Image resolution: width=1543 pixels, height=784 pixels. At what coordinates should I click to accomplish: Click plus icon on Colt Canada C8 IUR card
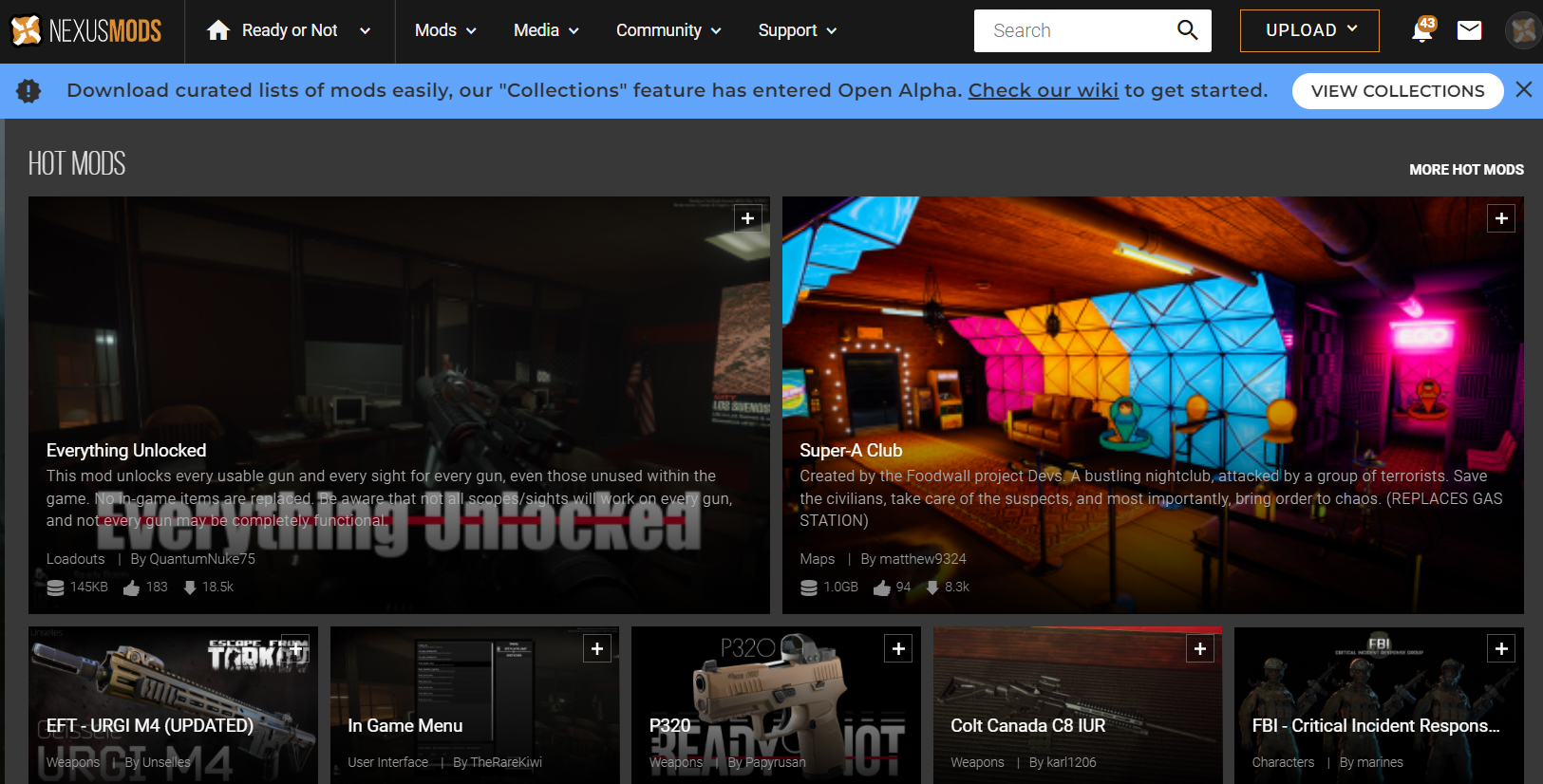click(x=1200, y=648)
